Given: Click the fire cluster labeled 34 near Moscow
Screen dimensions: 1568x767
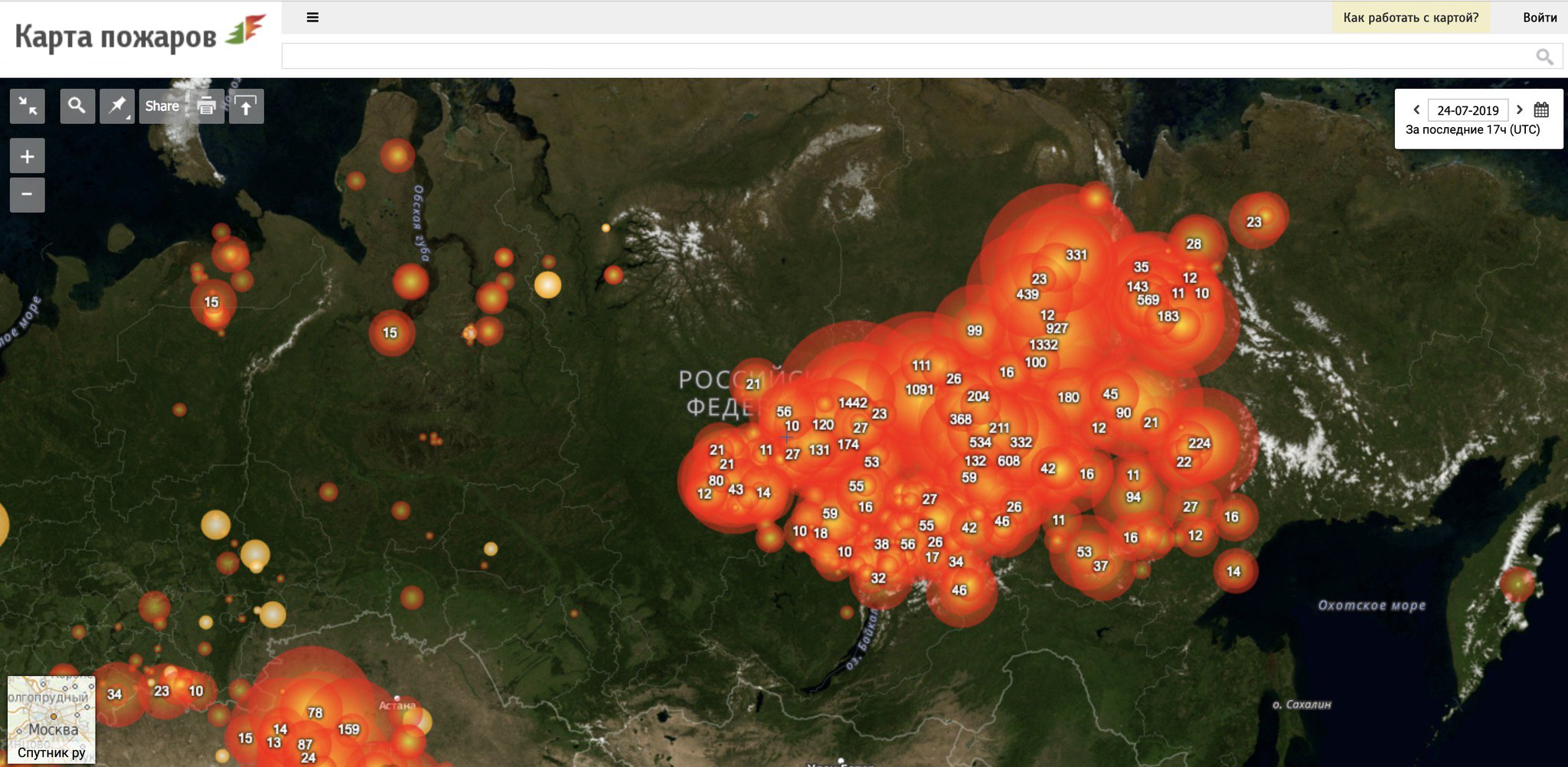Looking at the screenshot, I should point(114,694).
